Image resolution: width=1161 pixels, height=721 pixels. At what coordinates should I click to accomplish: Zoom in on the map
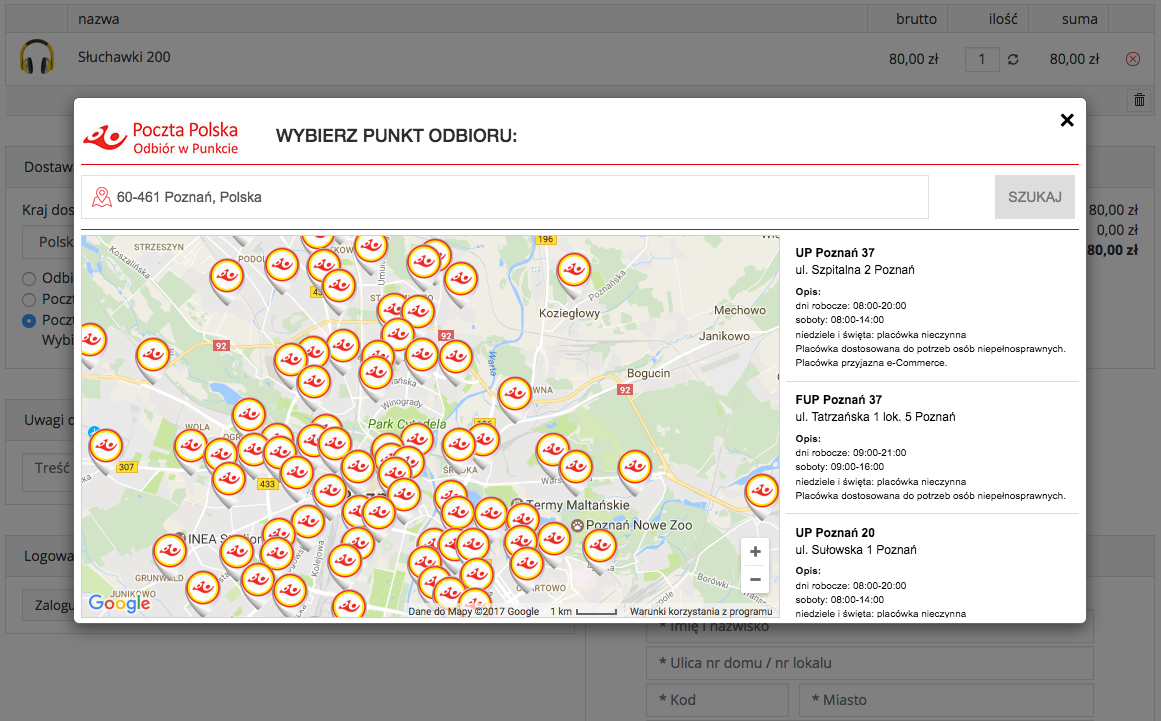point(755,551)
